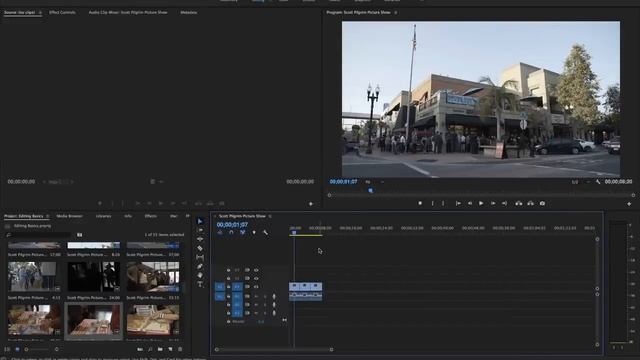Viewport: 640px width, 360px height.
Task: Click the Clear trash icon in Project panel
Action: [180, 349]
